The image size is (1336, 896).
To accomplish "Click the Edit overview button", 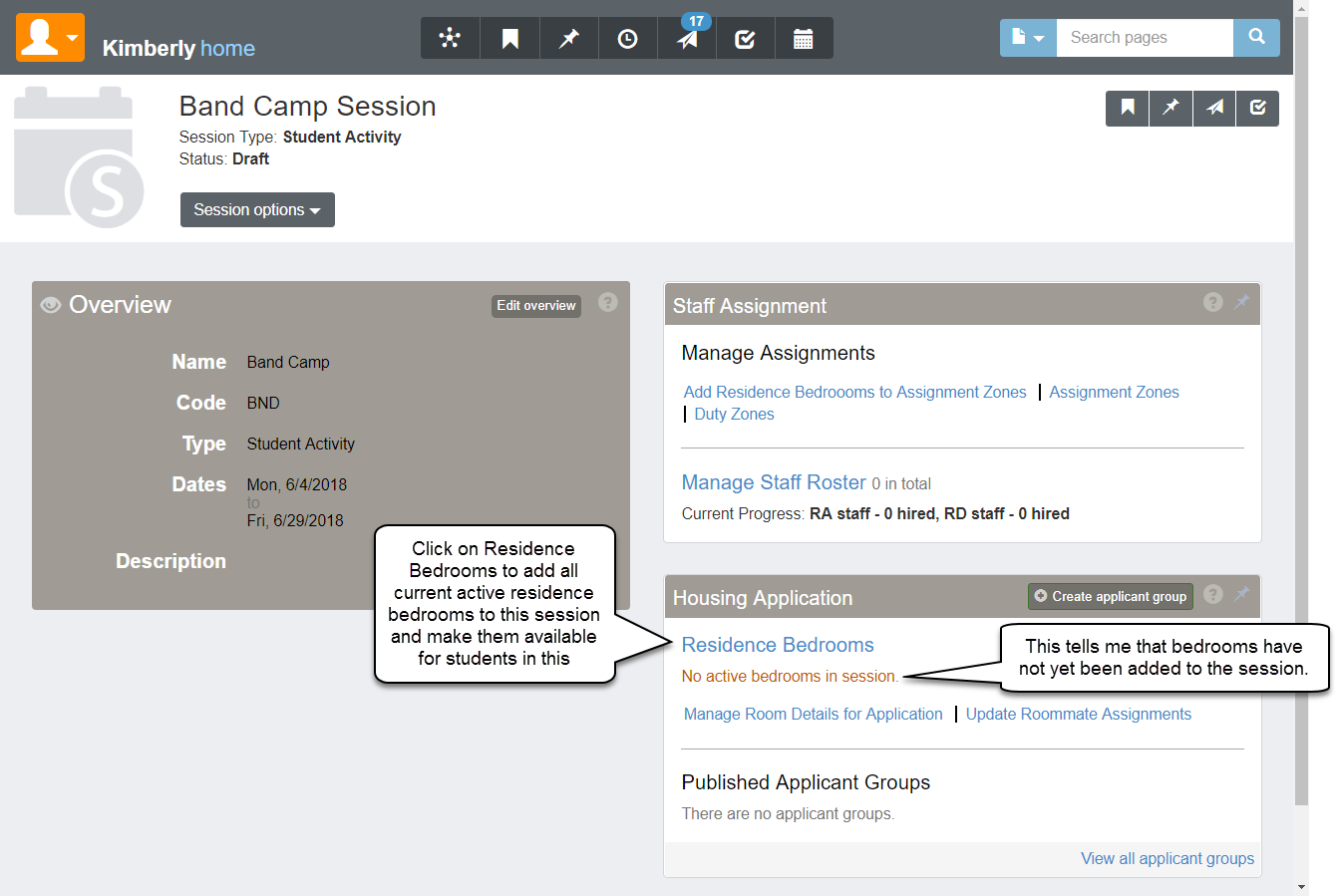I will (x=536, y=306).
